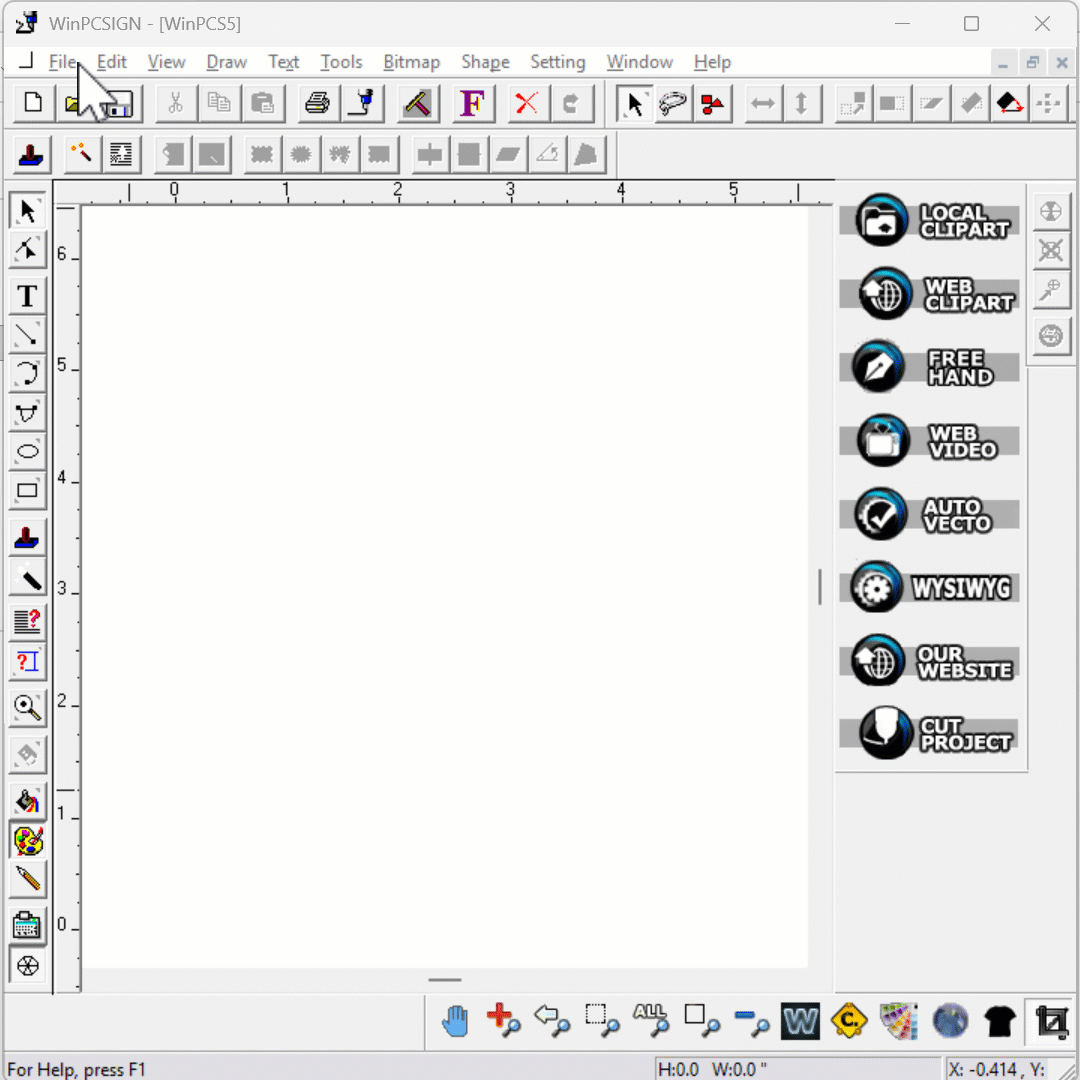Click the black T-shirt icon
The image size is (1080, 1080).
coord(1000,1021)
